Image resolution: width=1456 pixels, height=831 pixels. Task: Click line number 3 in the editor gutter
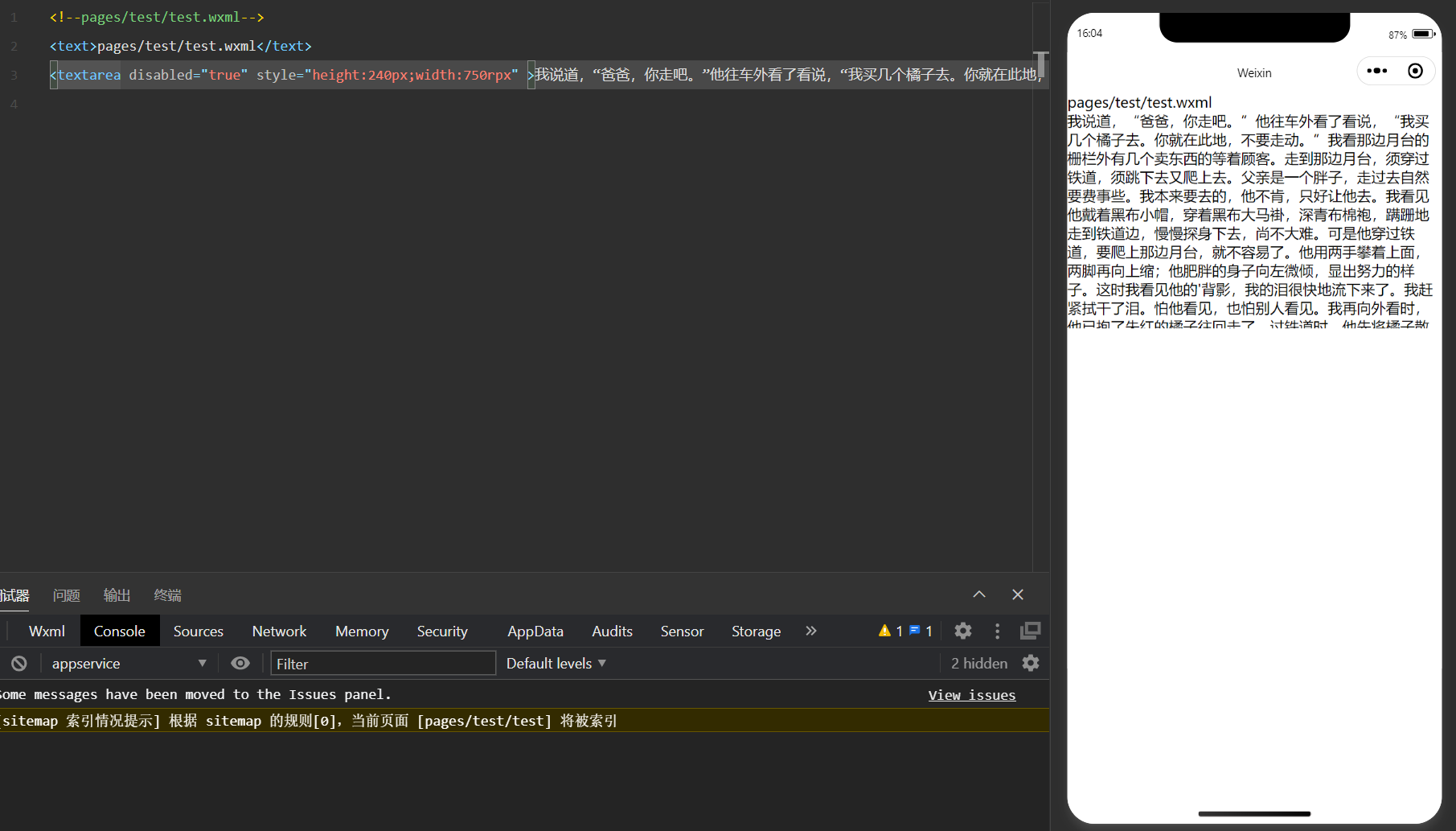tap(14, 75)
